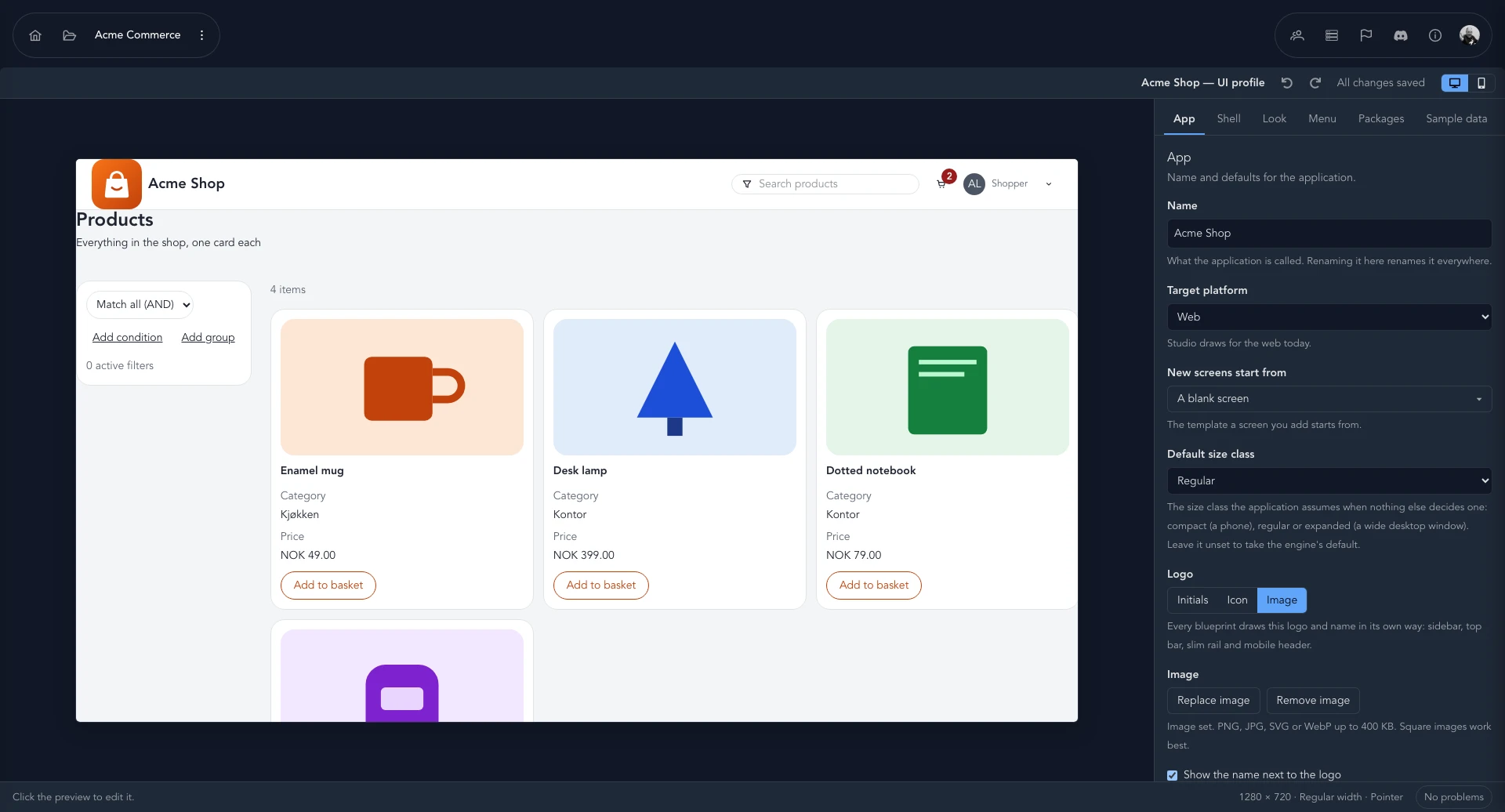Screen dimensions: 1505x812
Task: Switch to the Shell tab
Action: pyautogui.click(x=1228, y=119)
